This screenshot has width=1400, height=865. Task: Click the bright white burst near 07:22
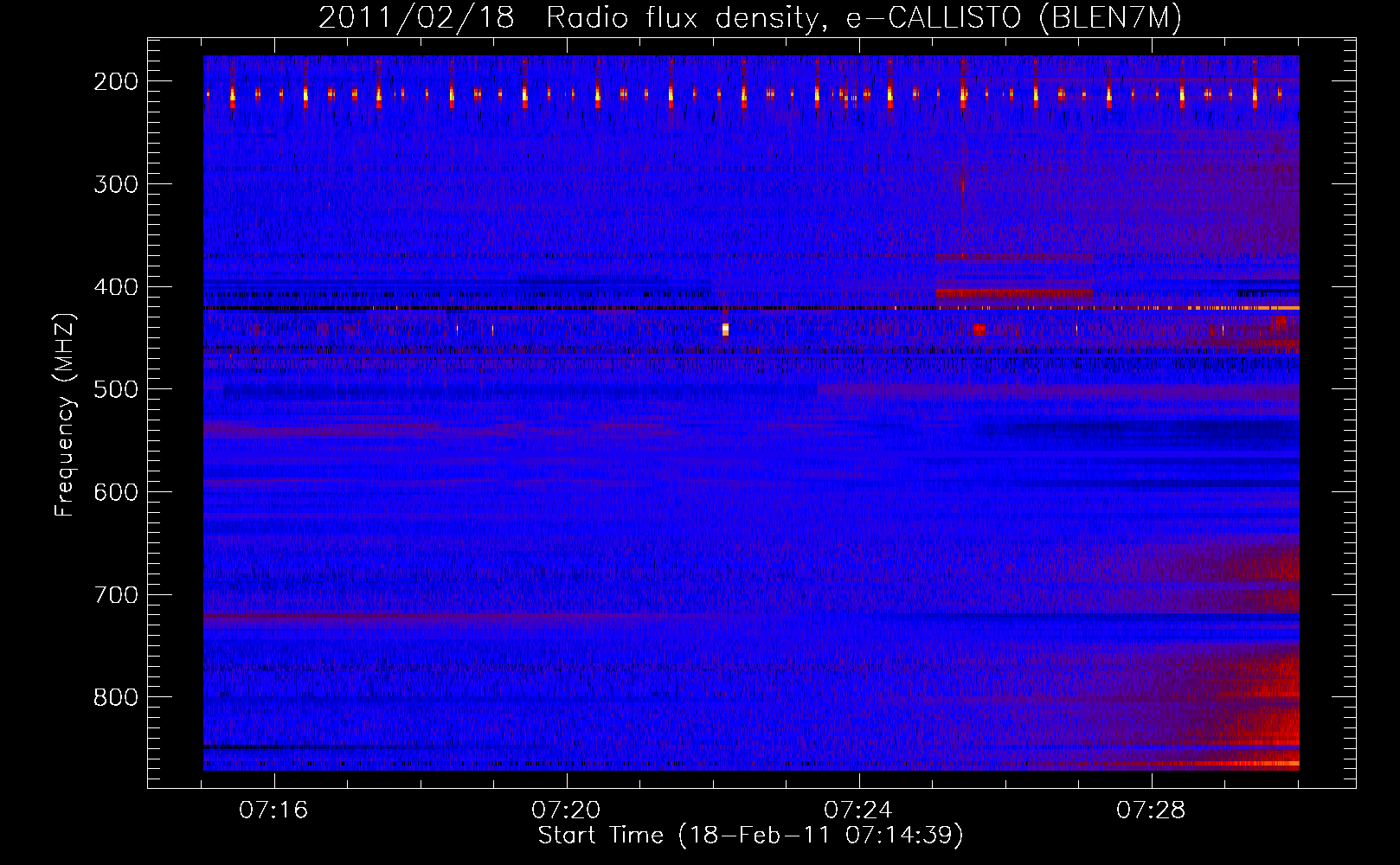725,330
